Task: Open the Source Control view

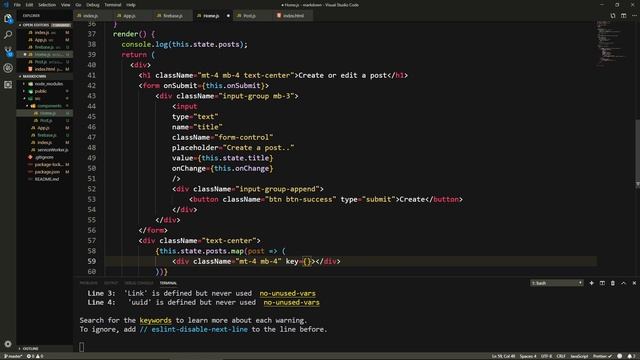Action: coord(8,51)
